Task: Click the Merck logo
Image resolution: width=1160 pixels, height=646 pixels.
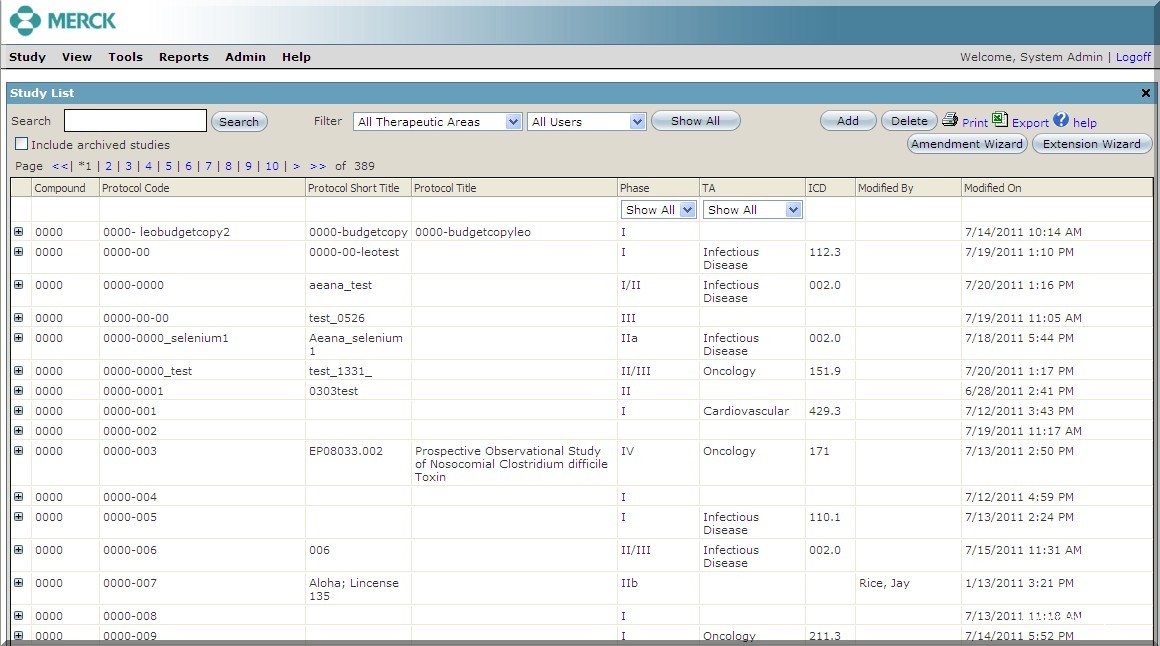Action: (62, 21)
